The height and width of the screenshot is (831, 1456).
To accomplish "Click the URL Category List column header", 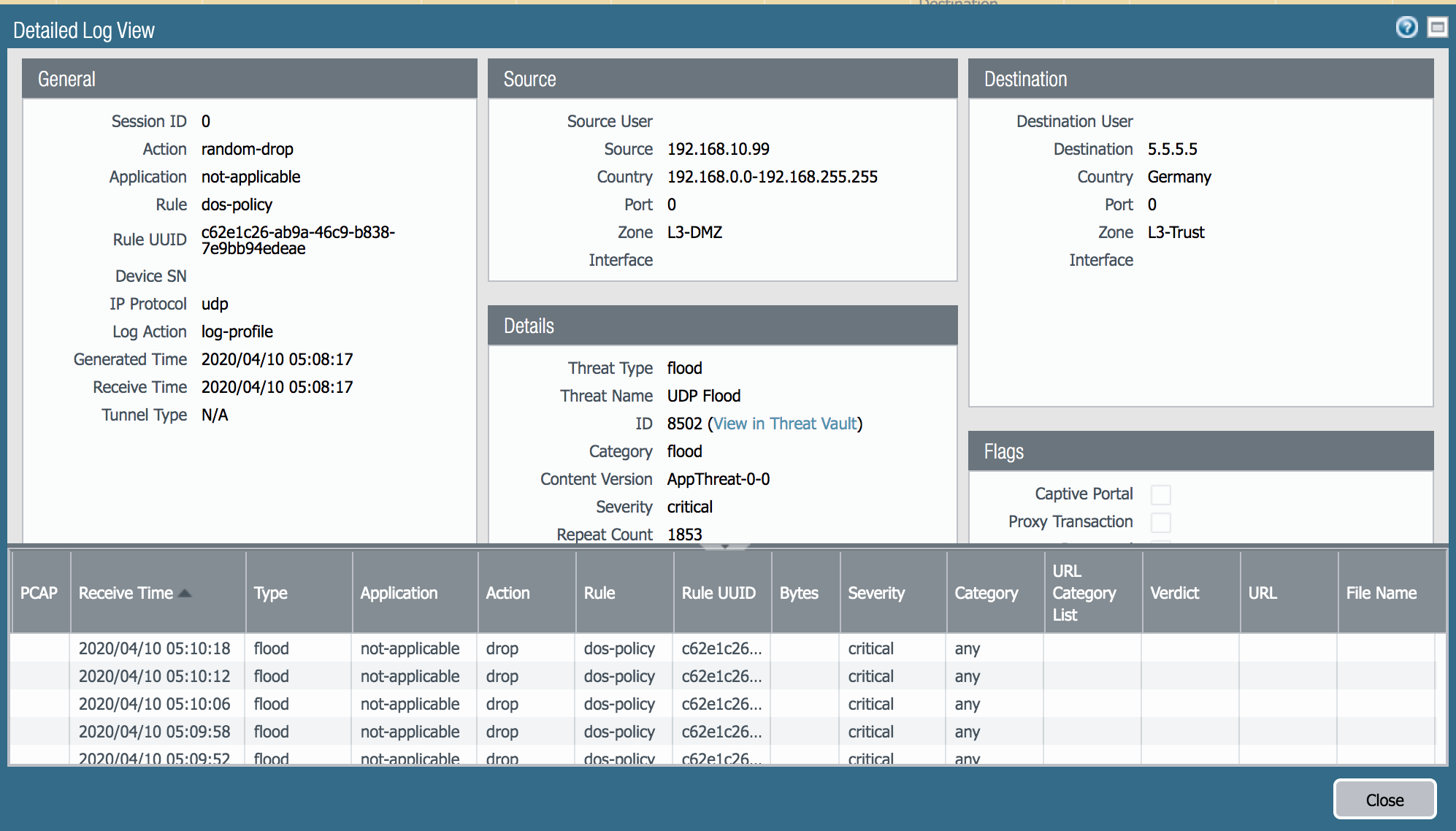I will pos(1084,593).
